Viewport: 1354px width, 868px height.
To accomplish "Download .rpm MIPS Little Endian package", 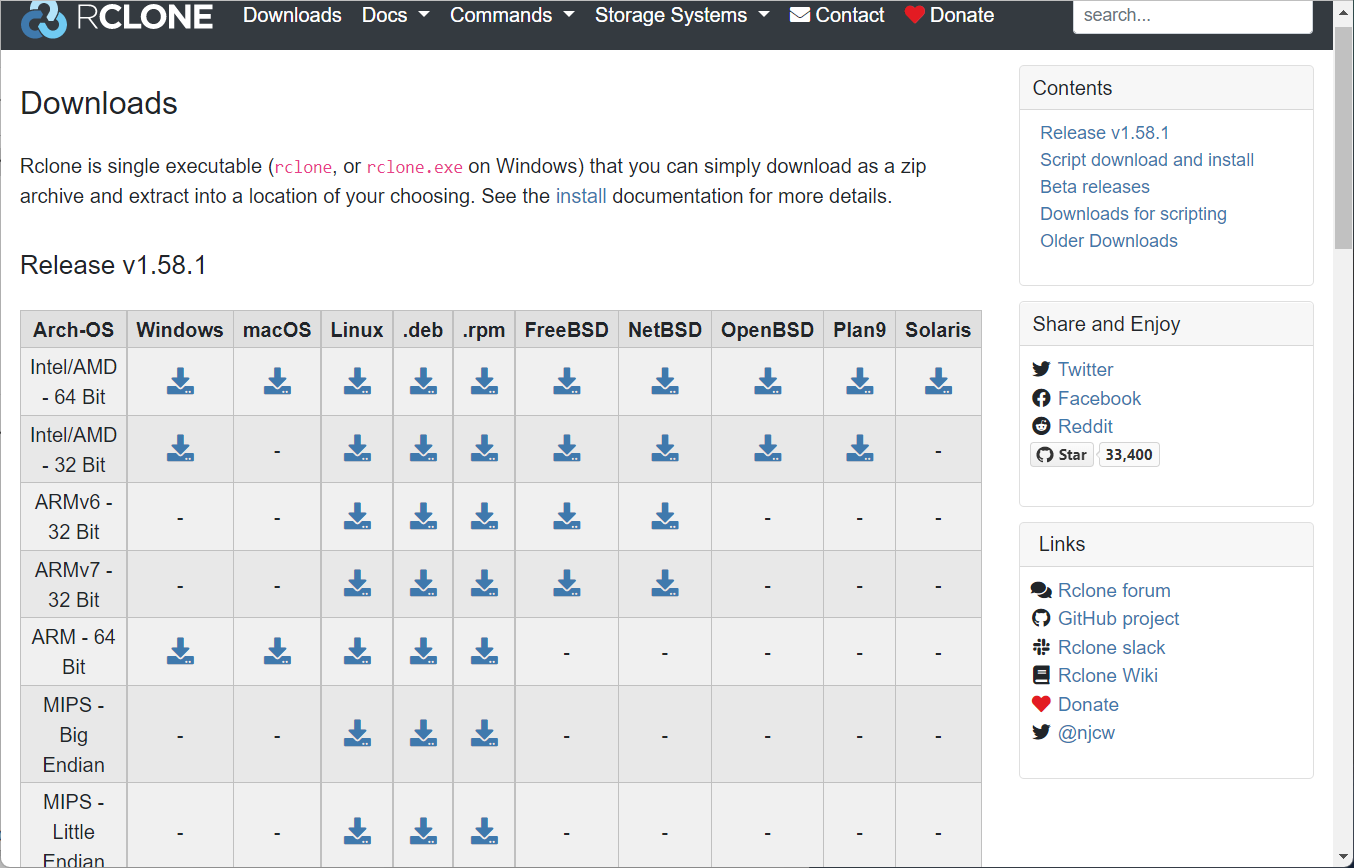I will point(484,831).
